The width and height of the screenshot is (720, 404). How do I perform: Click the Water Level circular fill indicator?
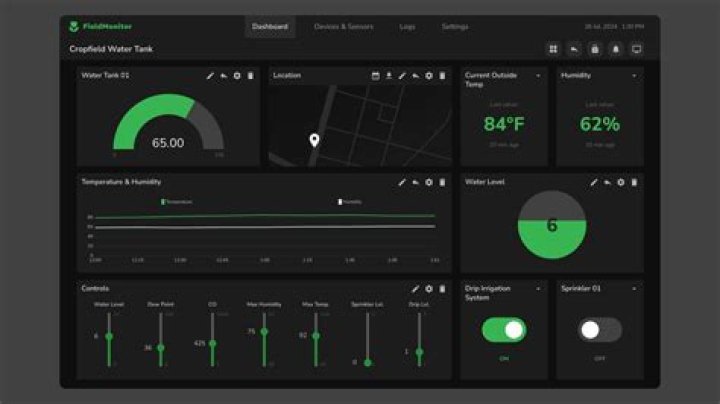point(552,225)
